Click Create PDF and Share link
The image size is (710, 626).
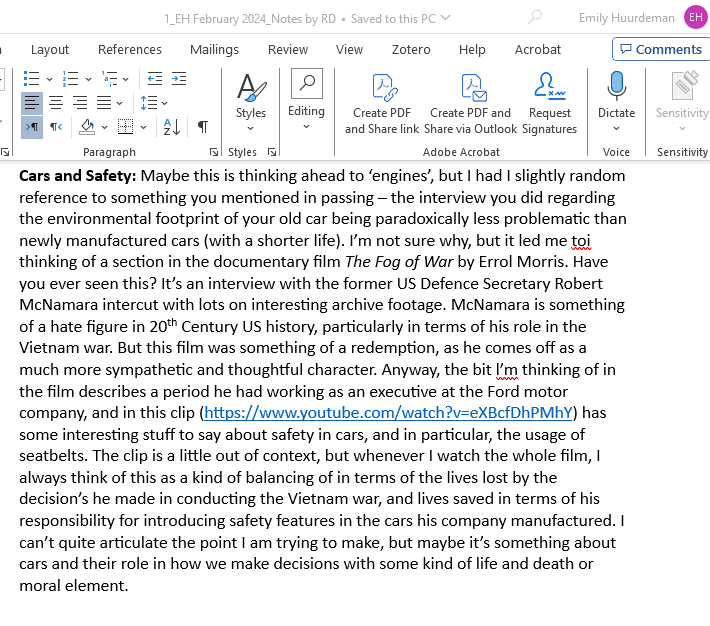click(x=382, y=105)
